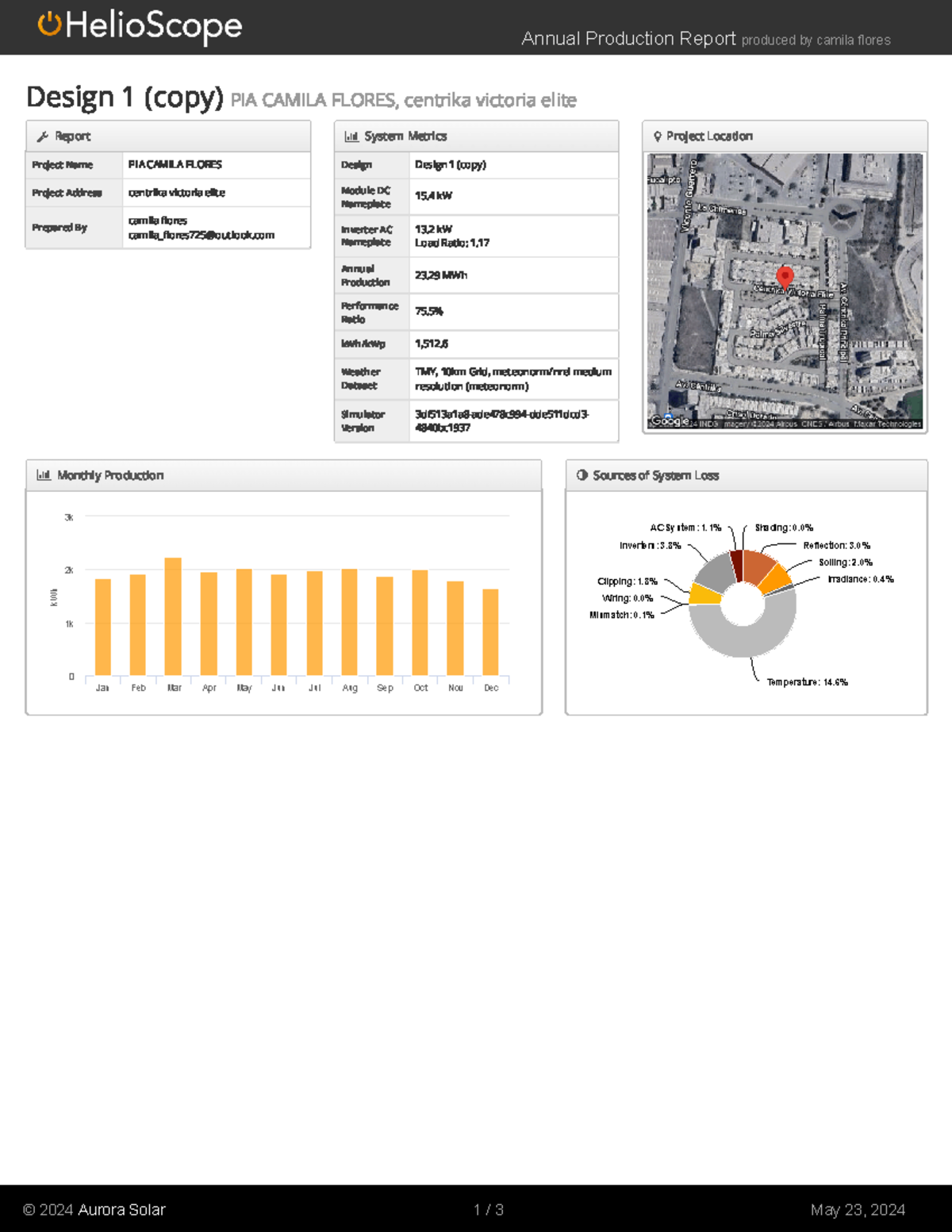Select the page number 1 / 3
Image resolution: width=952 pixels, height=1232 pixels.
487,1210
